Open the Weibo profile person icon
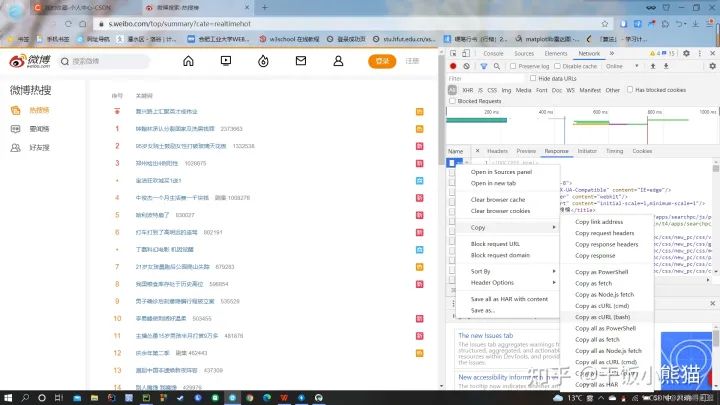Screen dimensions: 720x405 [x=338, y=61]
